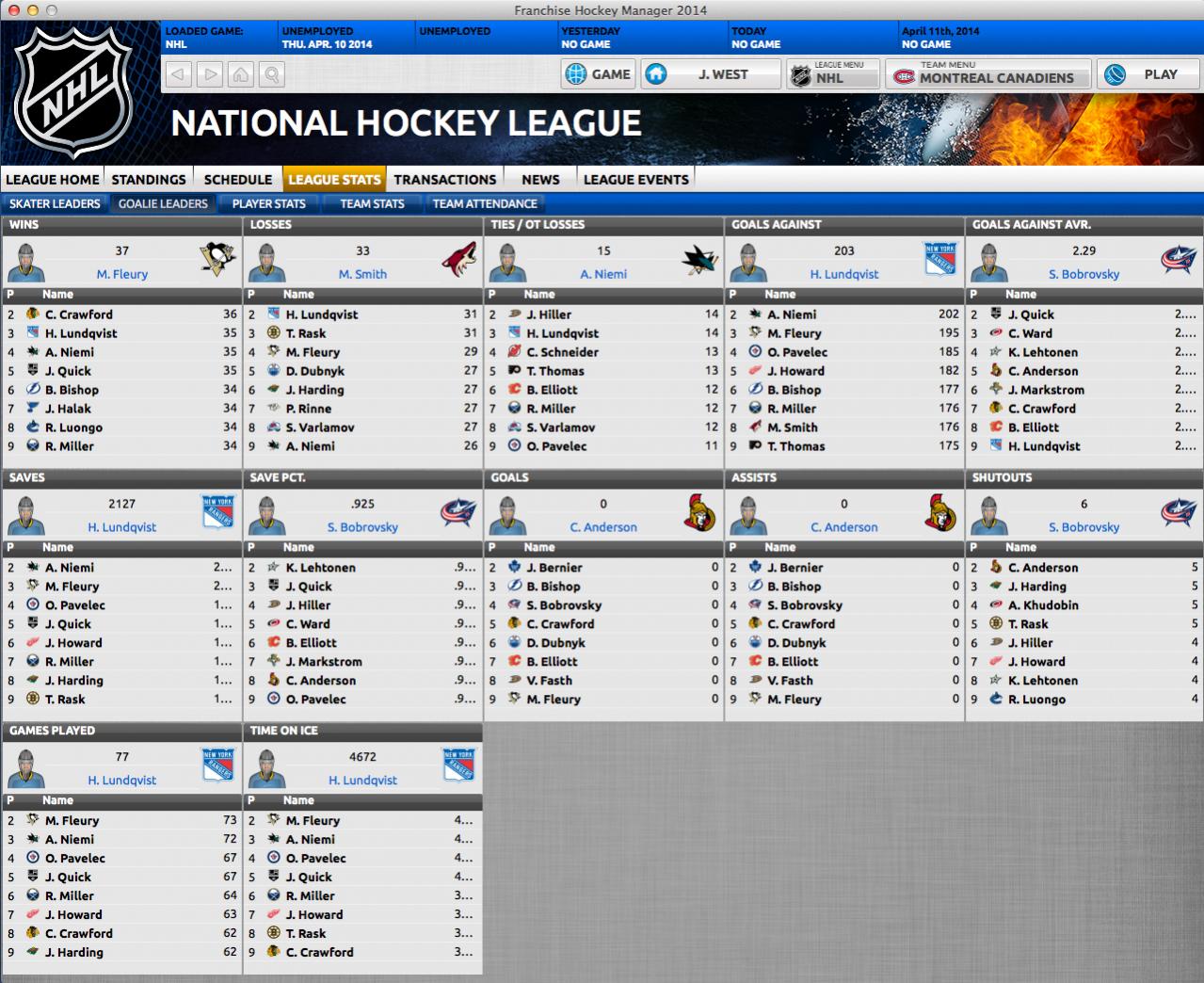Go back with the left arrow button
Viewport: 1204px width, 983px height.
(x=179, y=73)
